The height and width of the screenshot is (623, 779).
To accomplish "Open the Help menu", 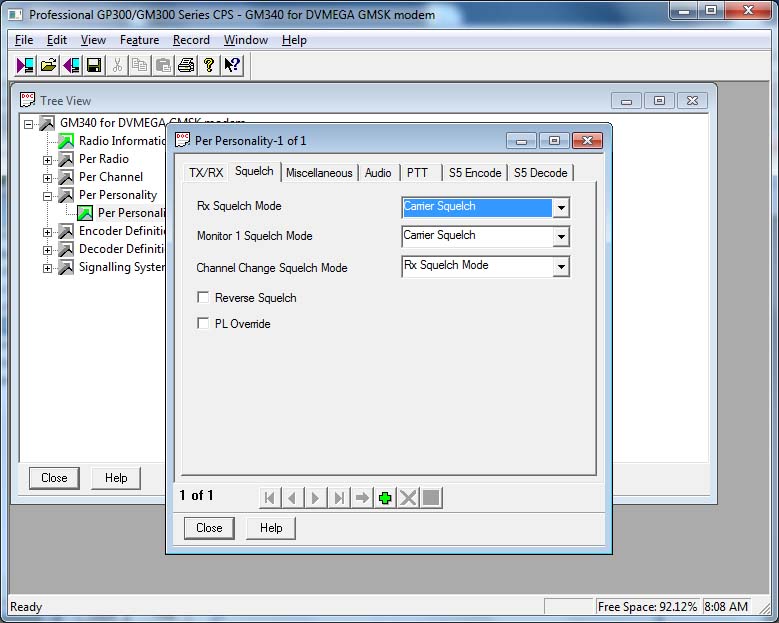I will 294,40.
